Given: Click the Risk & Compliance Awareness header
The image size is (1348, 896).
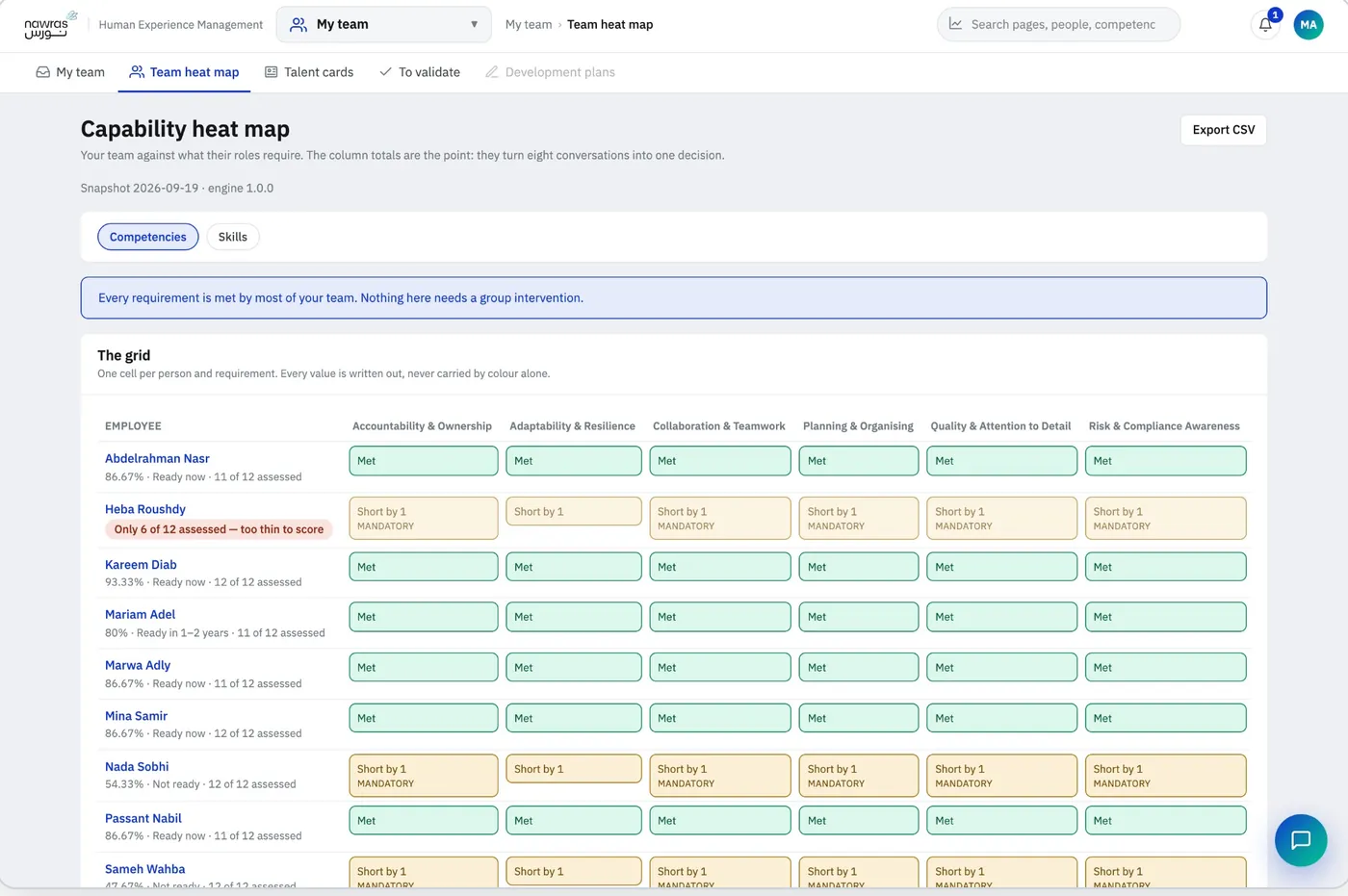Looking at the screenshot, I should pyautogui.click(x=1164, y=426).
